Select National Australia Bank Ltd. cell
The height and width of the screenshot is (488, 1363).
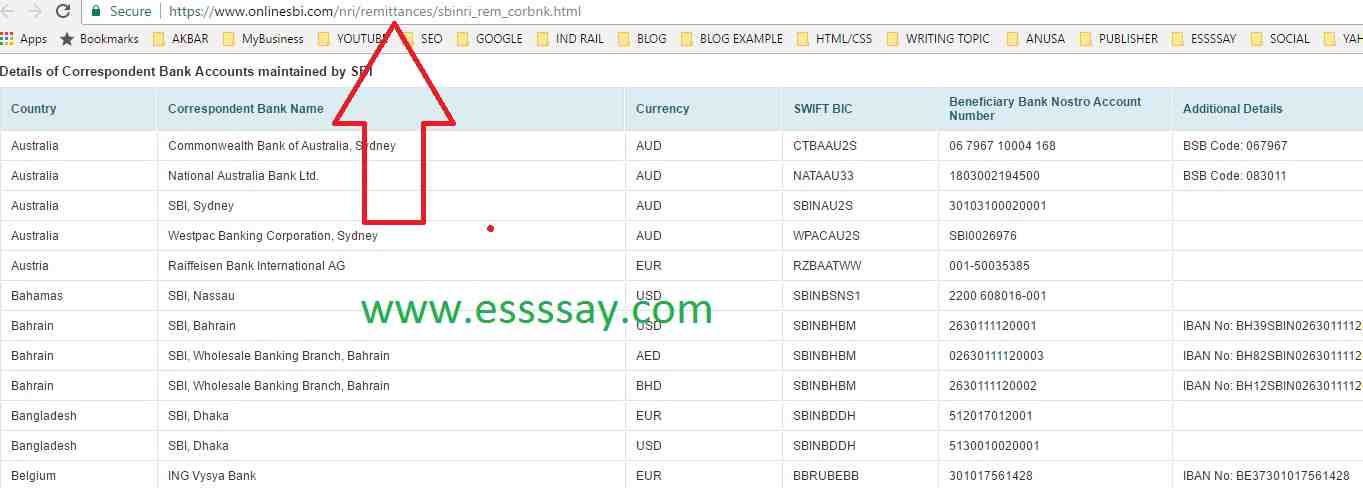[391, 176]
